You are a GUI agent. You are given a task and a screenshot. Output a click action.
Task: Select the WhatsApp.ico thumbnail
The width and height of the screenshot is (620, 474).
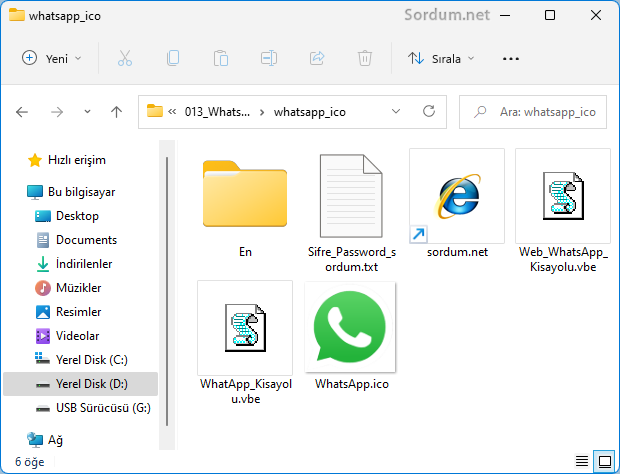tap(350, 327)
